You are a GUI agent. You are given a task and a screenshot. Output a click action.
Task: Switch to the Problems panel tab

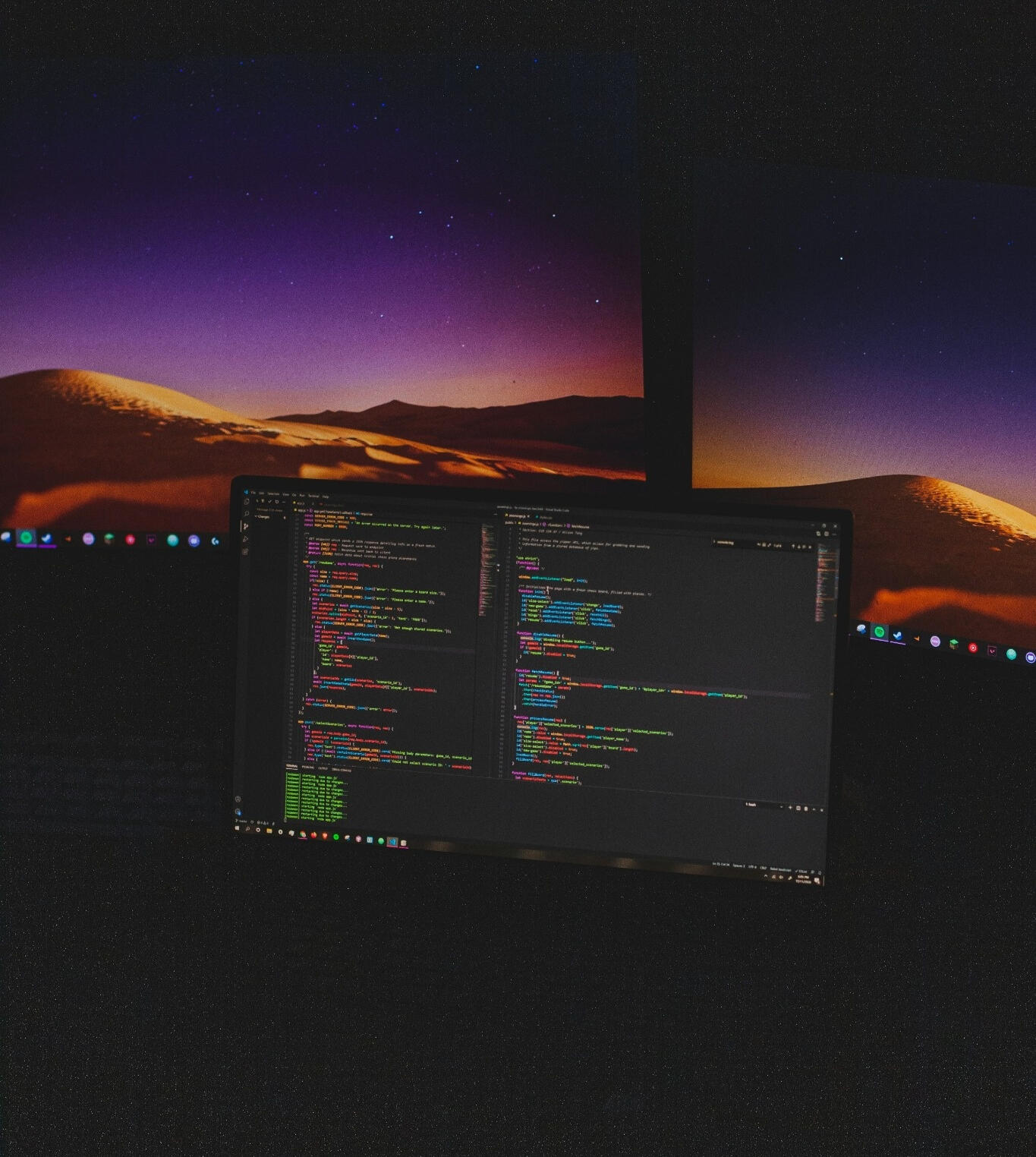pyautogui.click(x=307, y=767)
